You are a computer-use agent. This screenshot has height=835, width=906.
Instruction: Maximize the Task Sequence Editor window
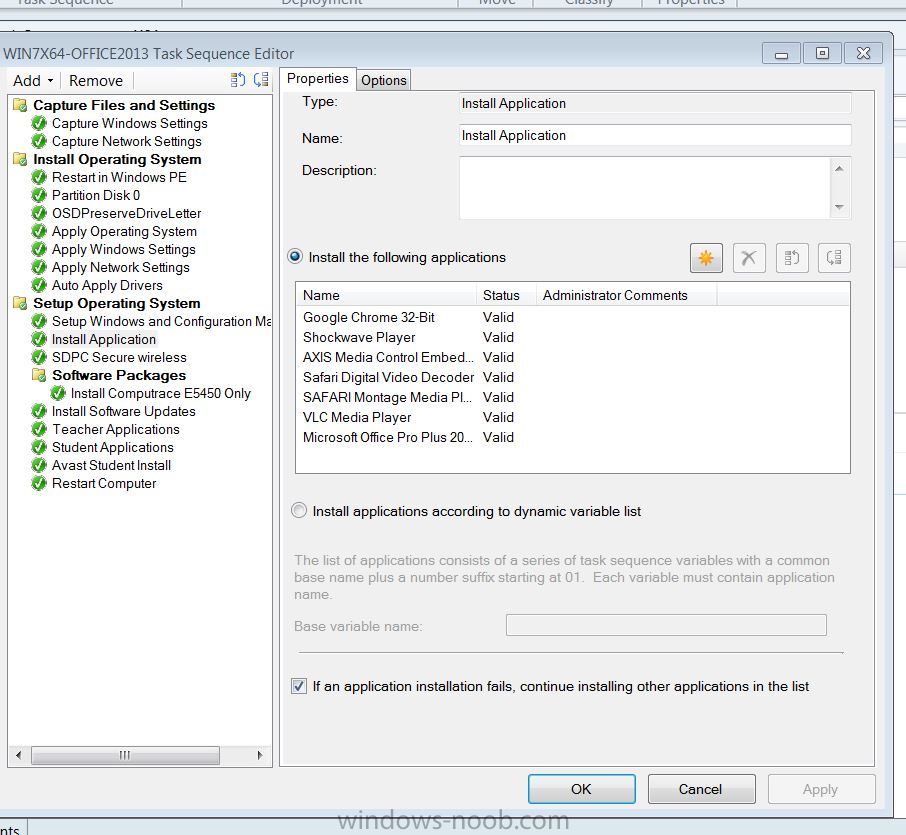[822, 53]
